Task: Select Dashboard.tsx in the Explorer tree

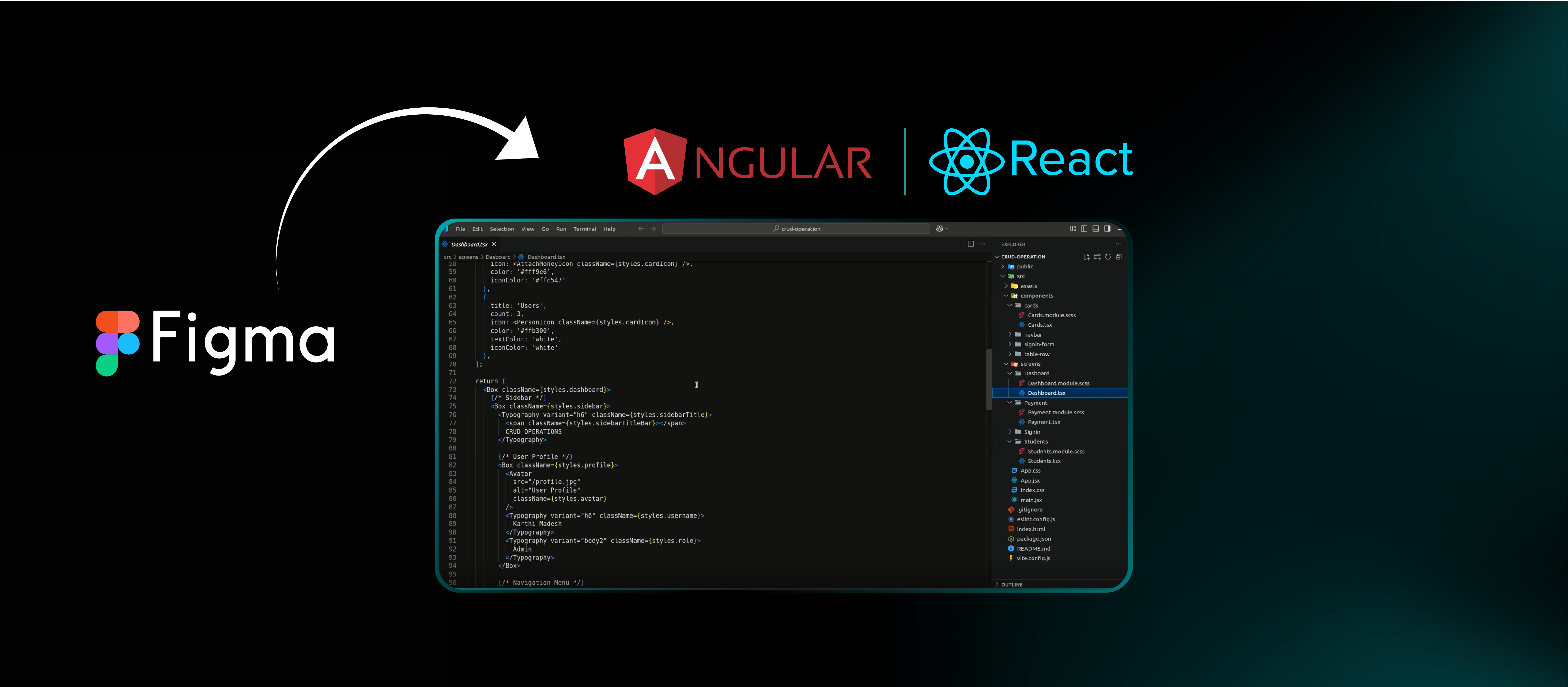Action: point(1060,393)
